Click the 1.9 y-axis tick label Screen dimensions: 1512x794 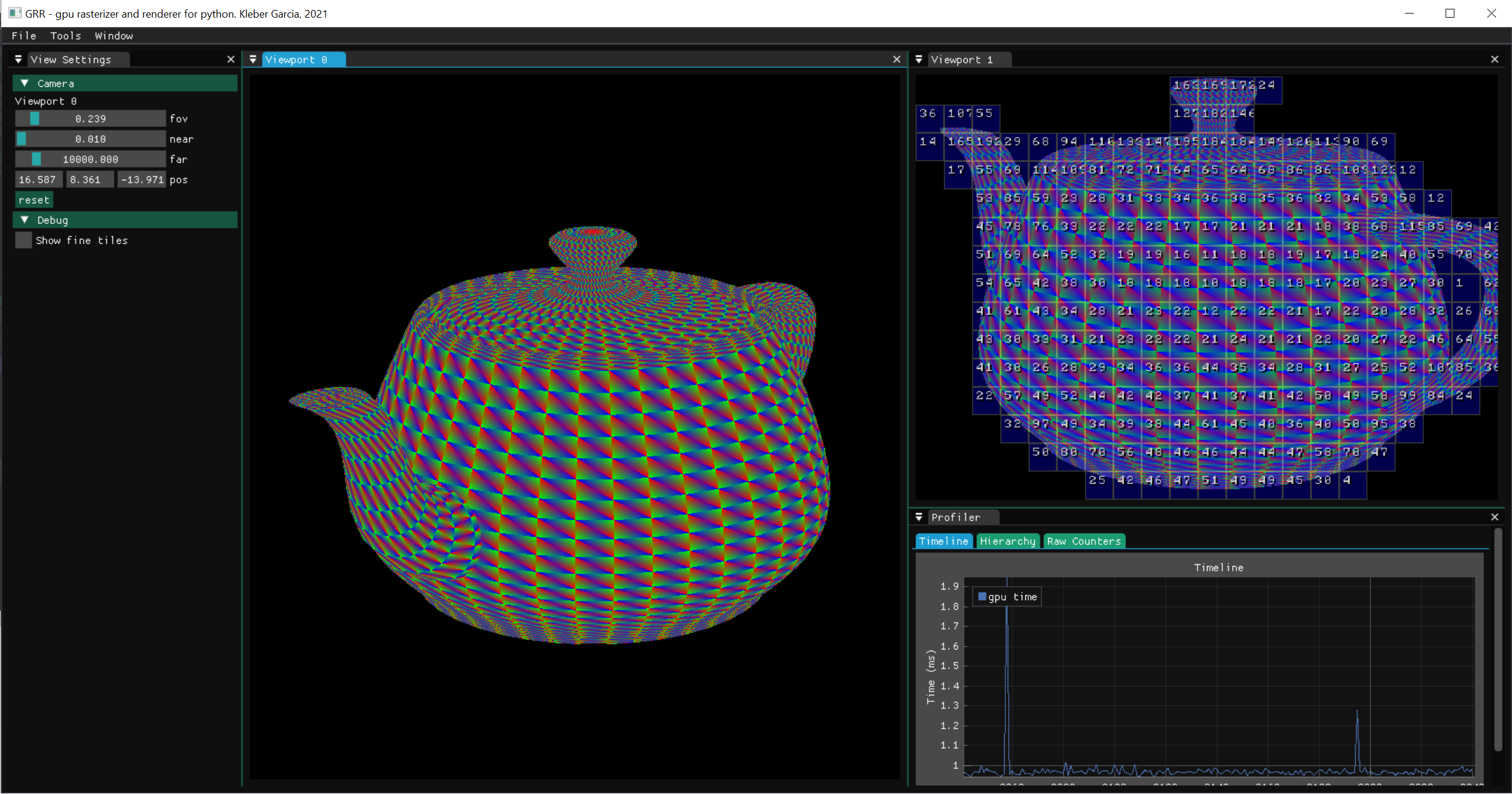[x=949, y=587]
